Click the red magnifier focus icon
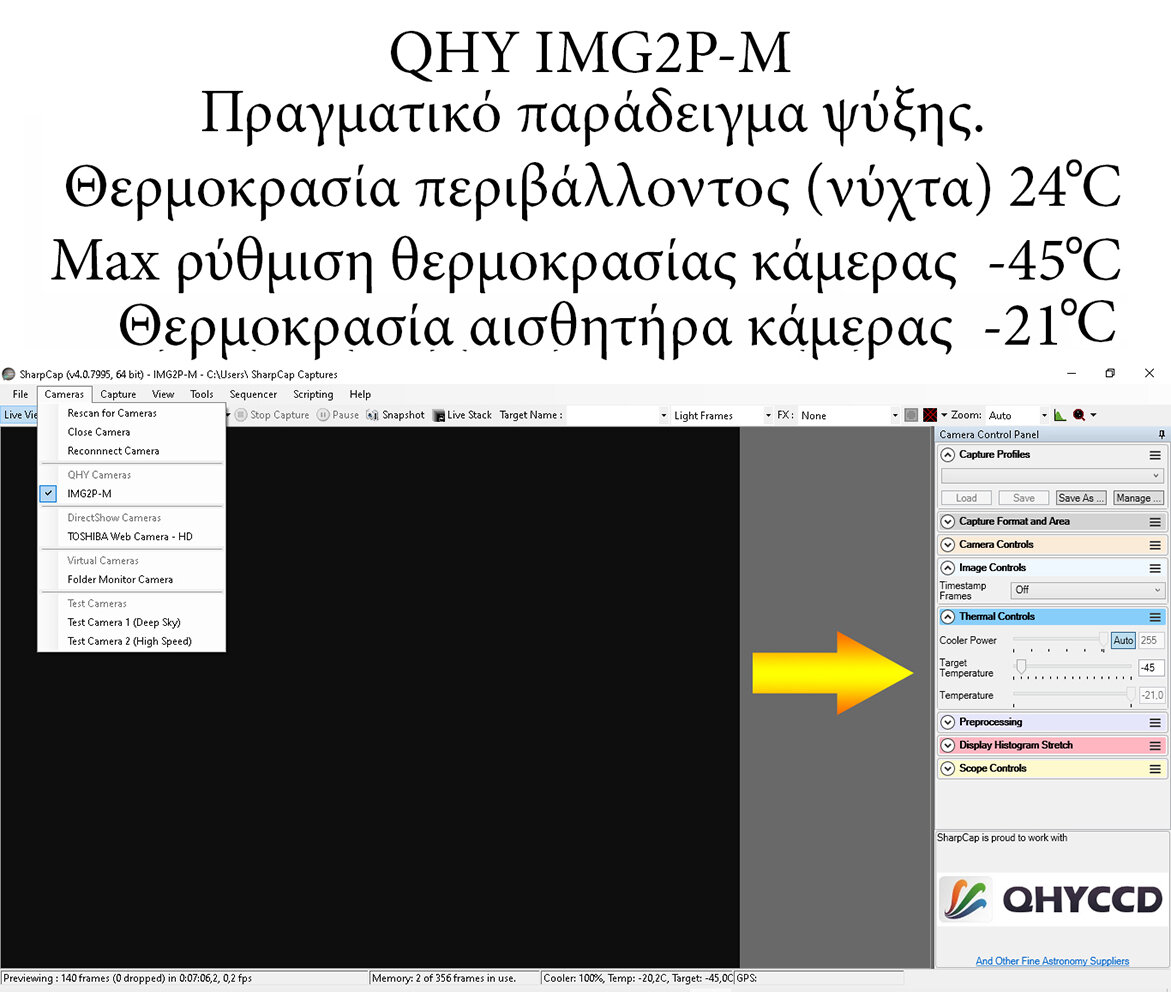 pyautogui.click(x=1079, y=415)
